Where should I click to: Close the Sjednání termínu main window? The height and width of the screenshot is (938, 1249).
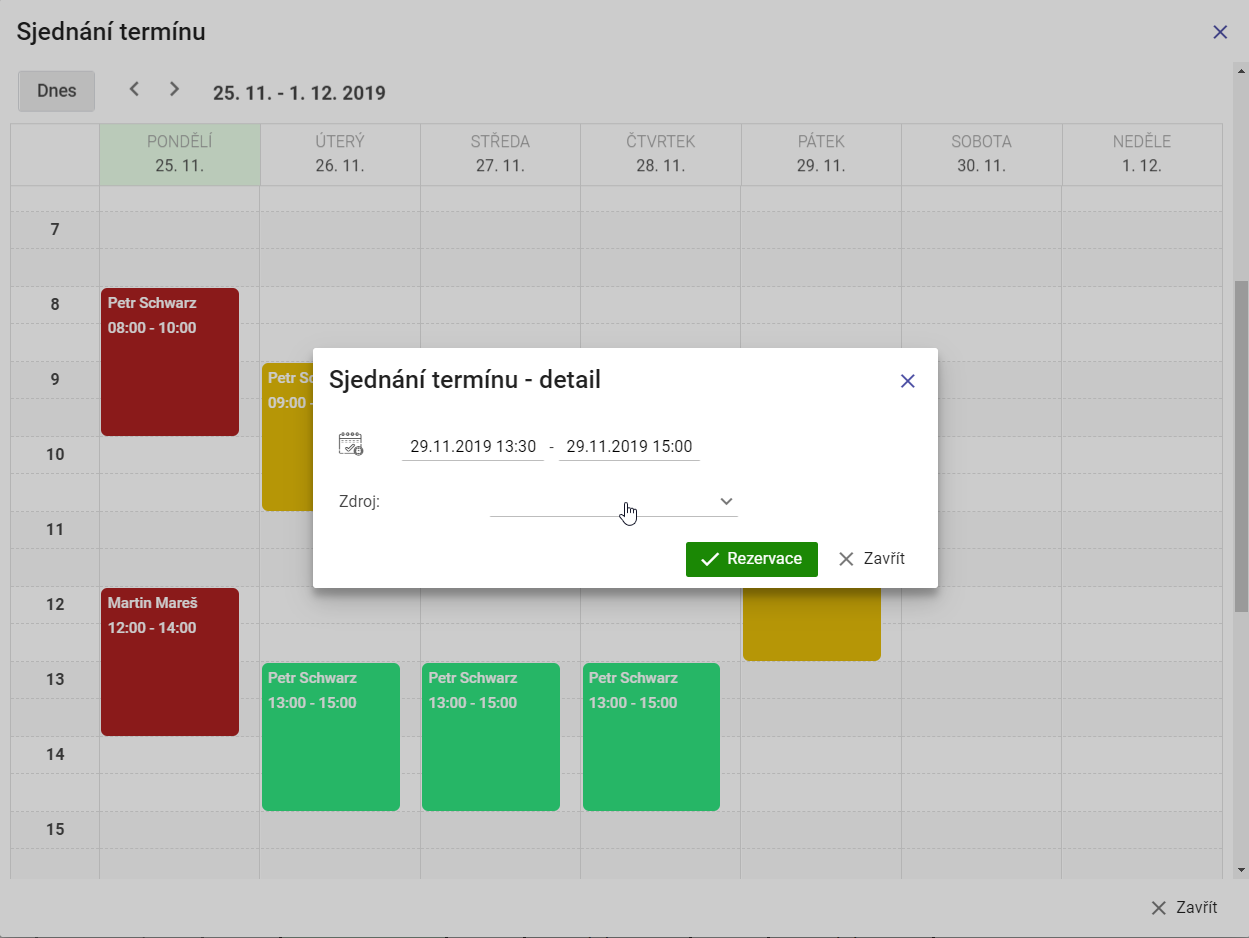[x=1219, y=32]
